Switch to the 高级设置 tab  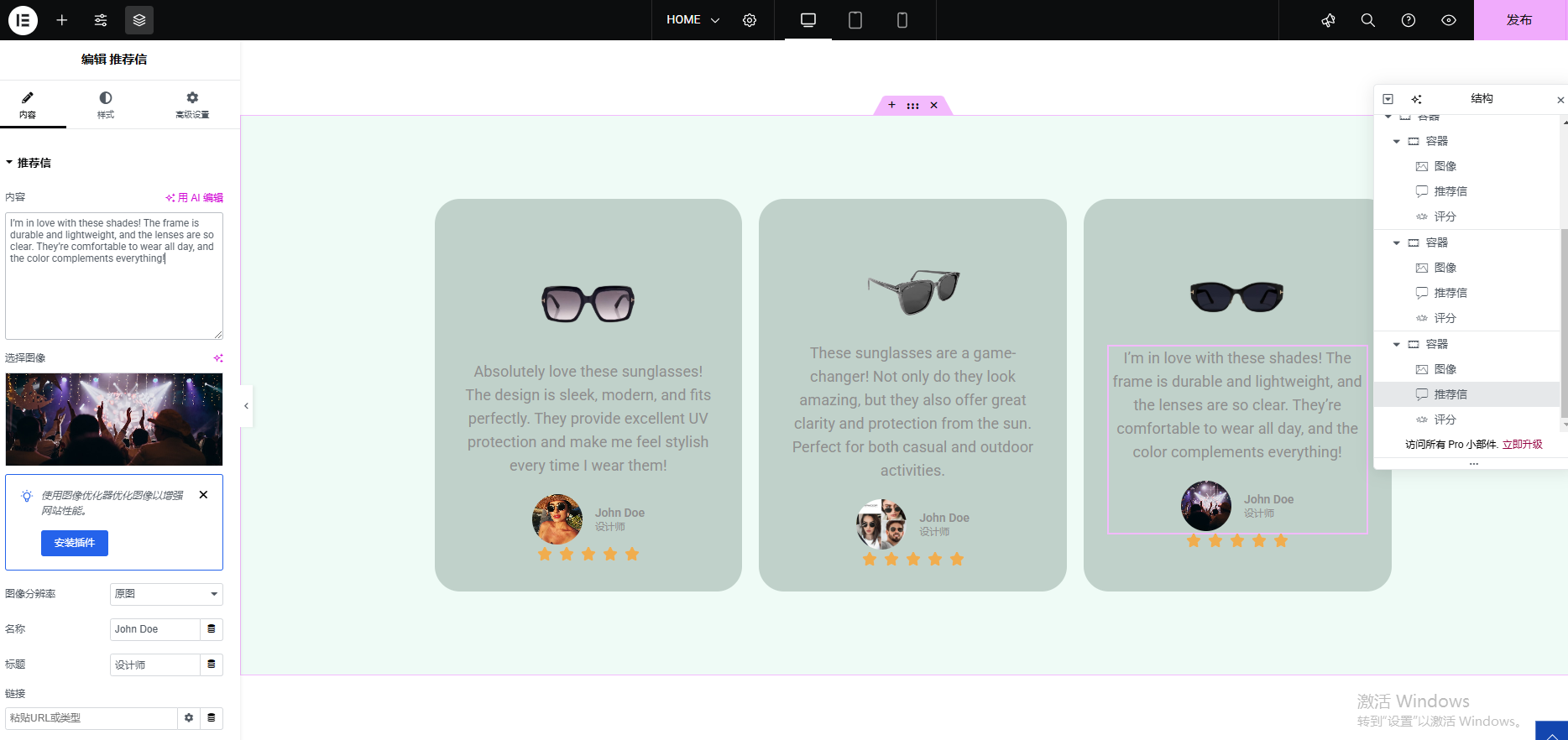point(192,105)
